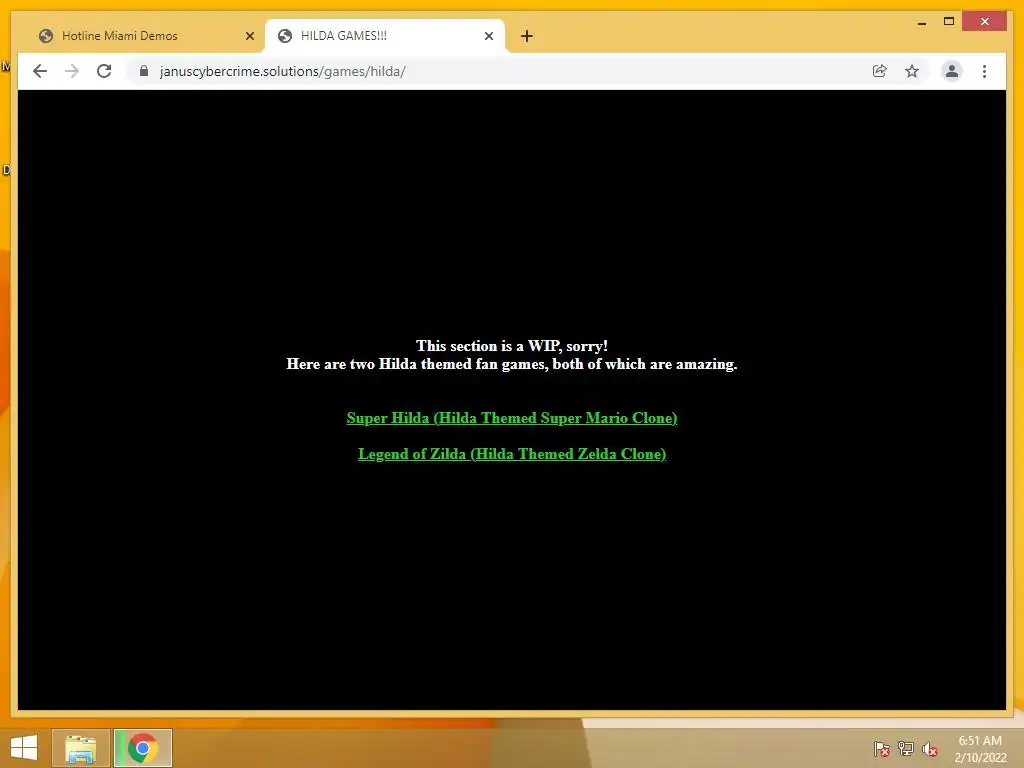Image resolution: width=1024 pixels, height=768 pixels.
Task: Open the Legend of Zilda link
Action: pyautogui.click(x=512, y=454)
